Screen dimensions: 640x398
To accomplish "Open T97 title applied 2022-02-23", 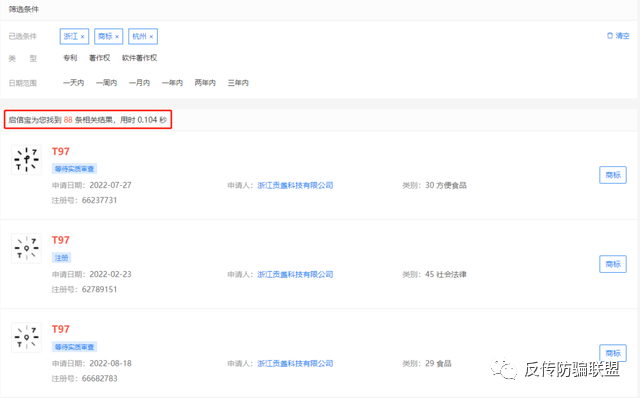I will click(x=60, y=240).
